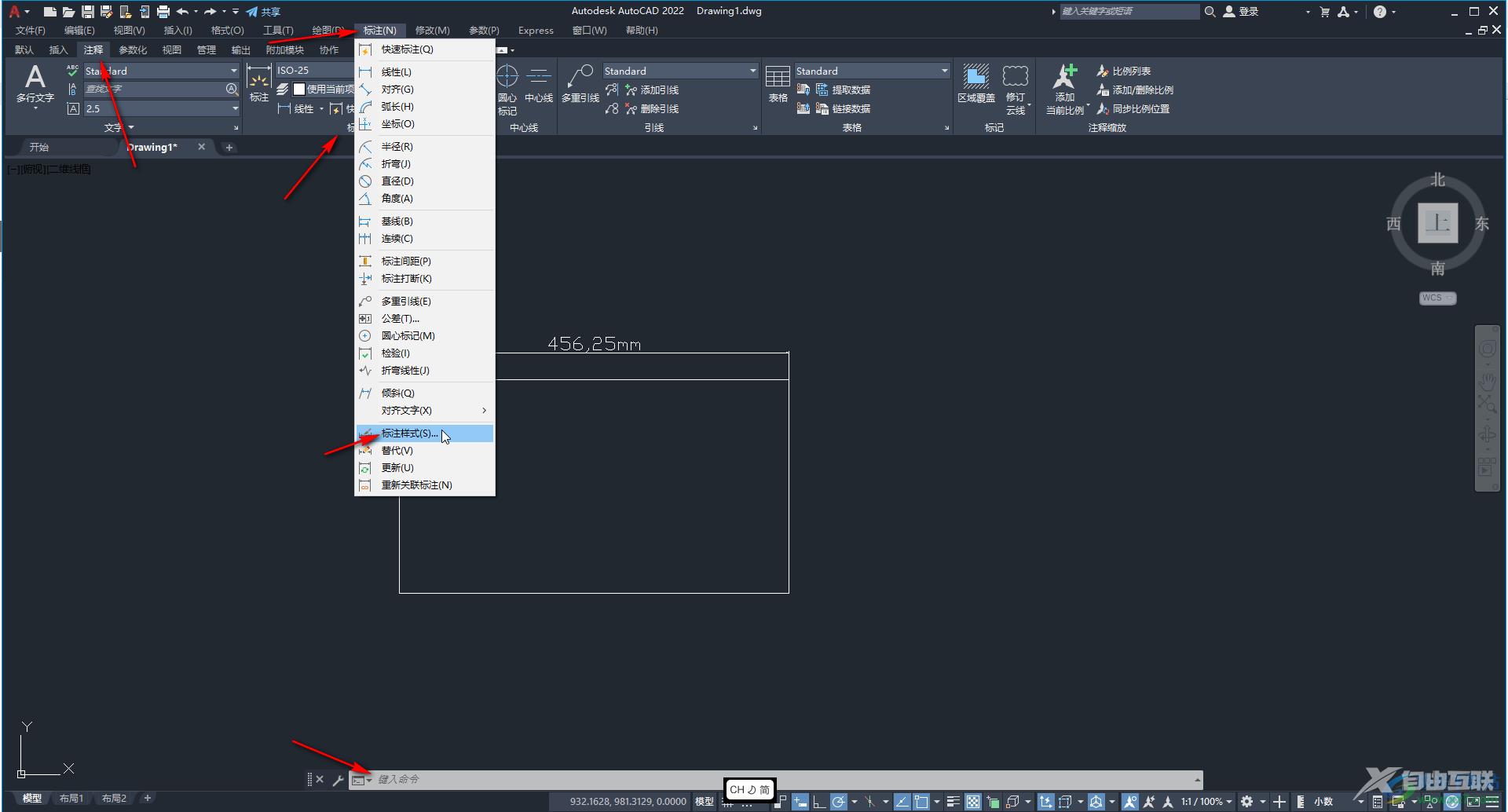
Task: Select the 中心线 centerline tool
Action: (x=539, y=85)
